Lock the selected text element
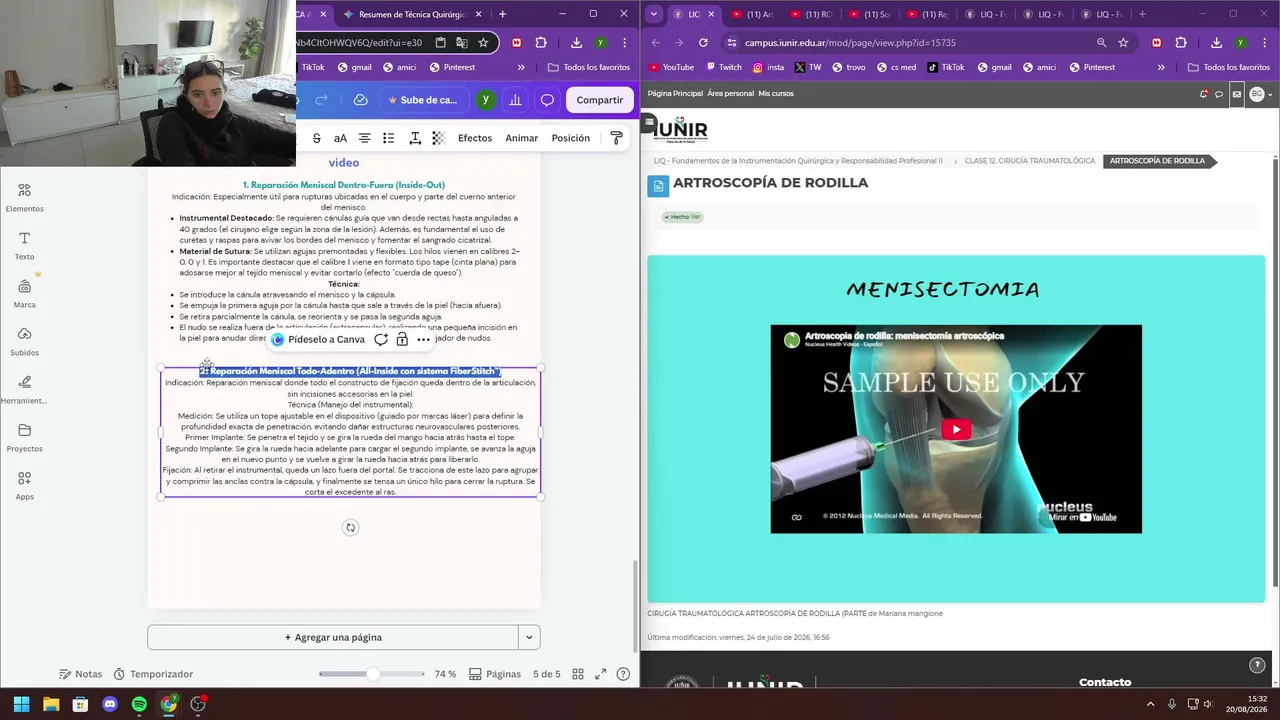 402,339
